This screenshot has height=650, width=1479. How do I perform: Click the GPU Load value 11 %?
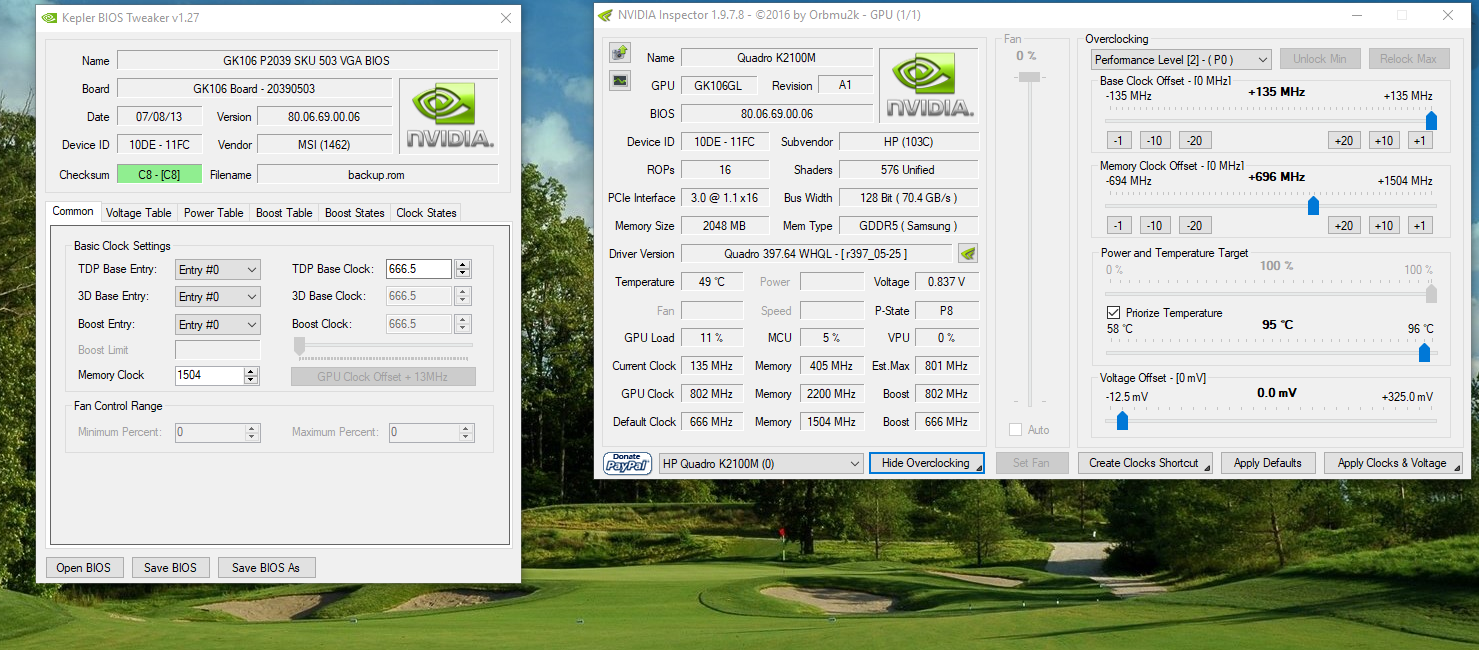pos(712,338)
